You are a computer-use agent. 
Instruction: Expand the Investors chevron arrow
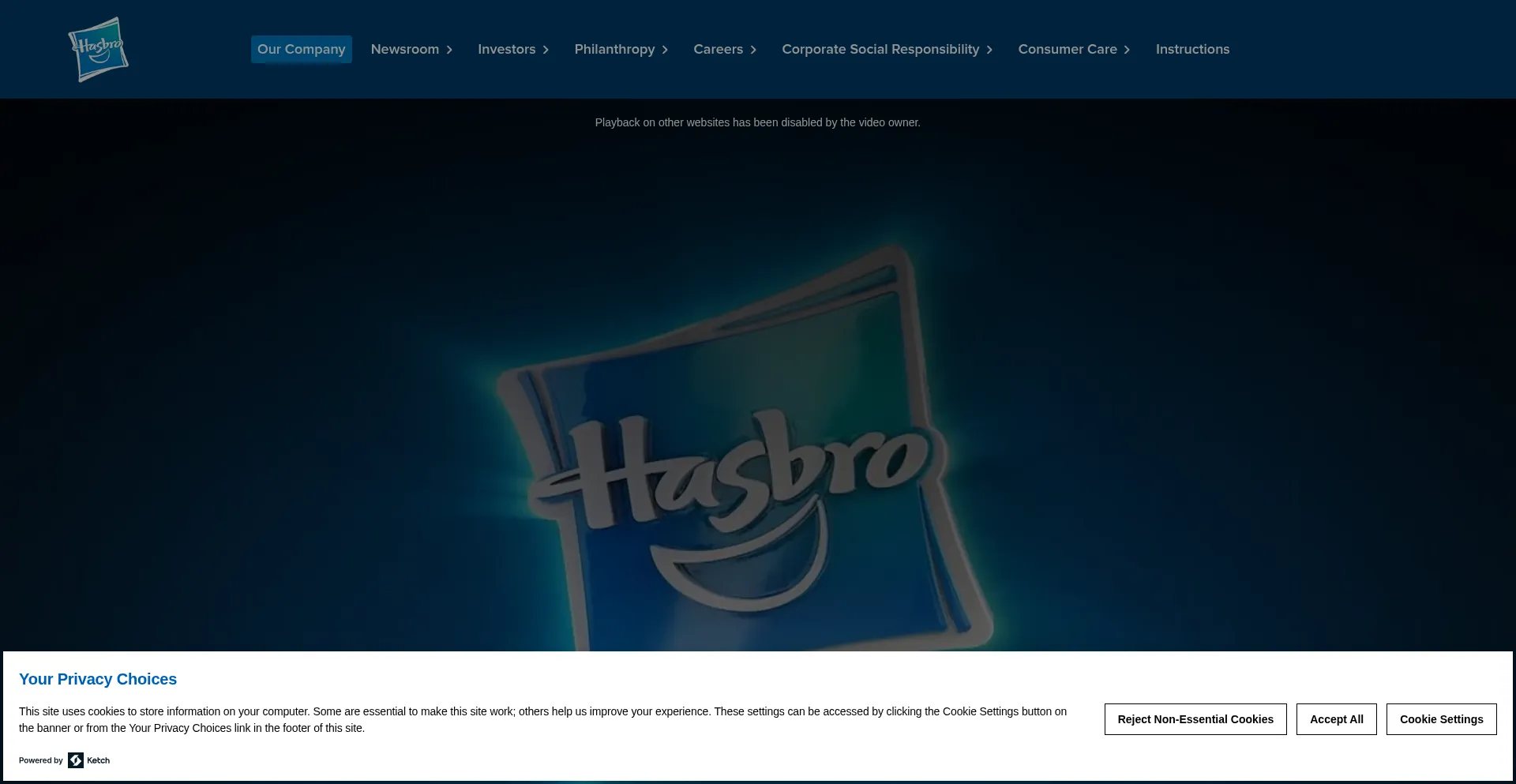[x=546, y=50]
